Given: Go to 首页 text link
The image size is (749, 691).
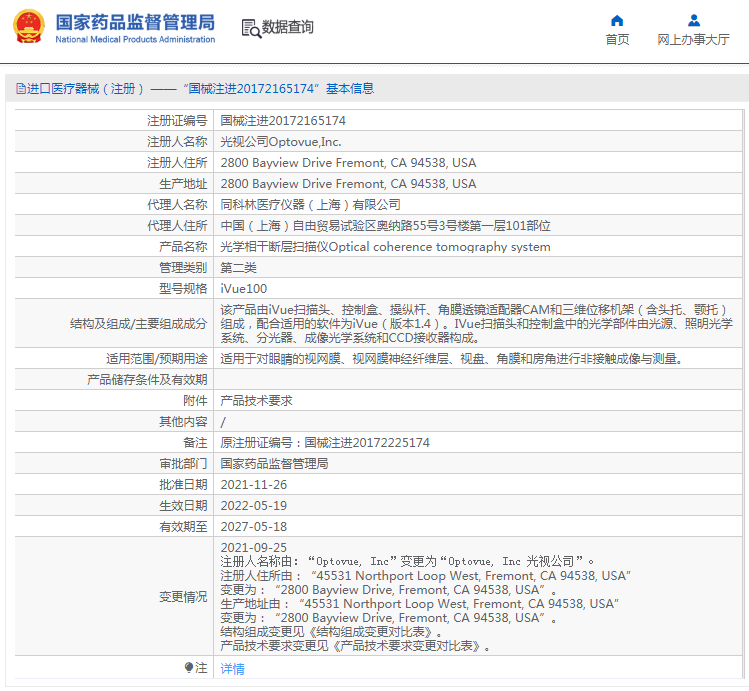Looking at the screenshot, I should click(617, 40).
